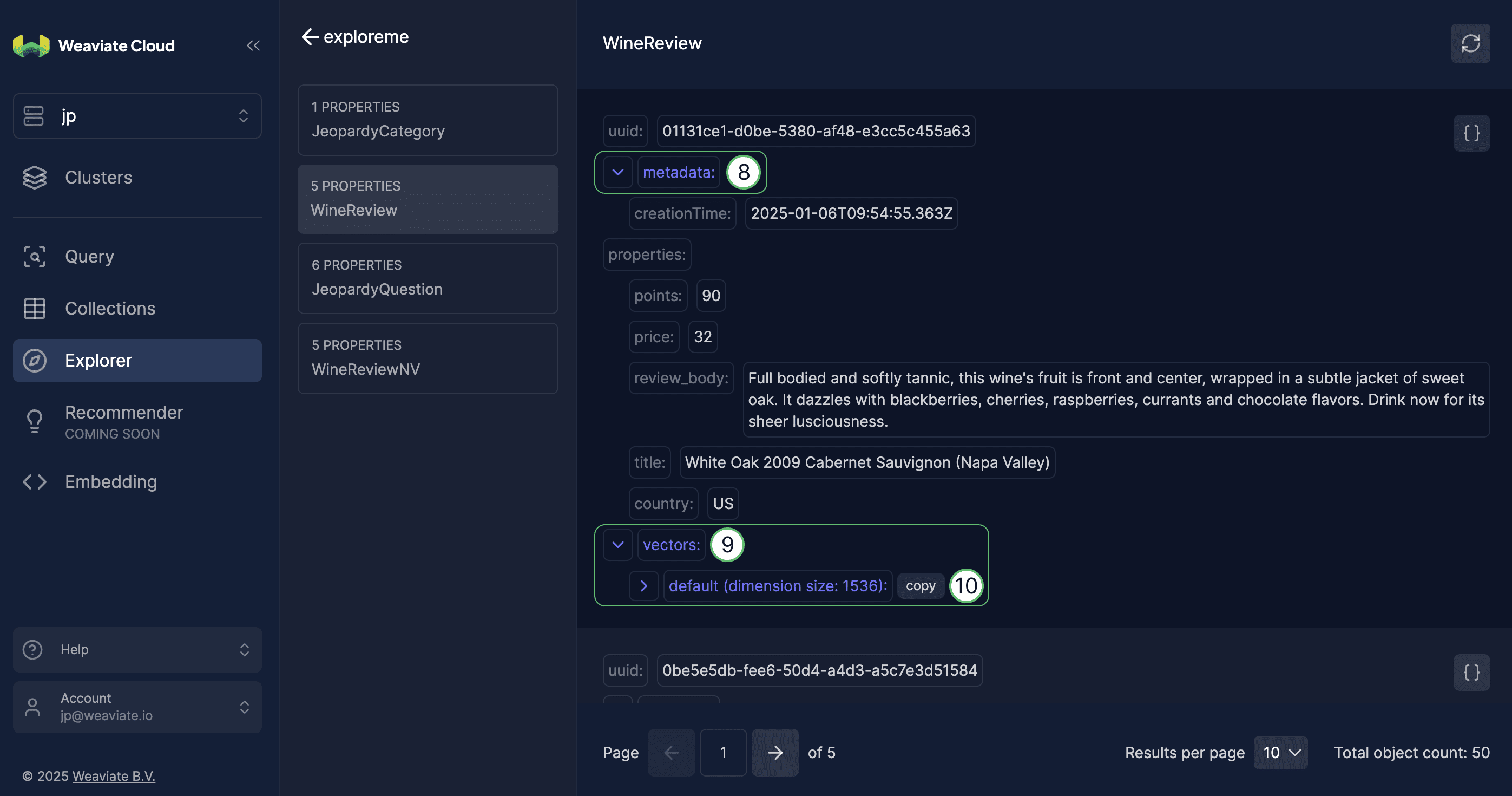Go back from exploreme with arrow

pyautogui.click(x=310, y=36)
